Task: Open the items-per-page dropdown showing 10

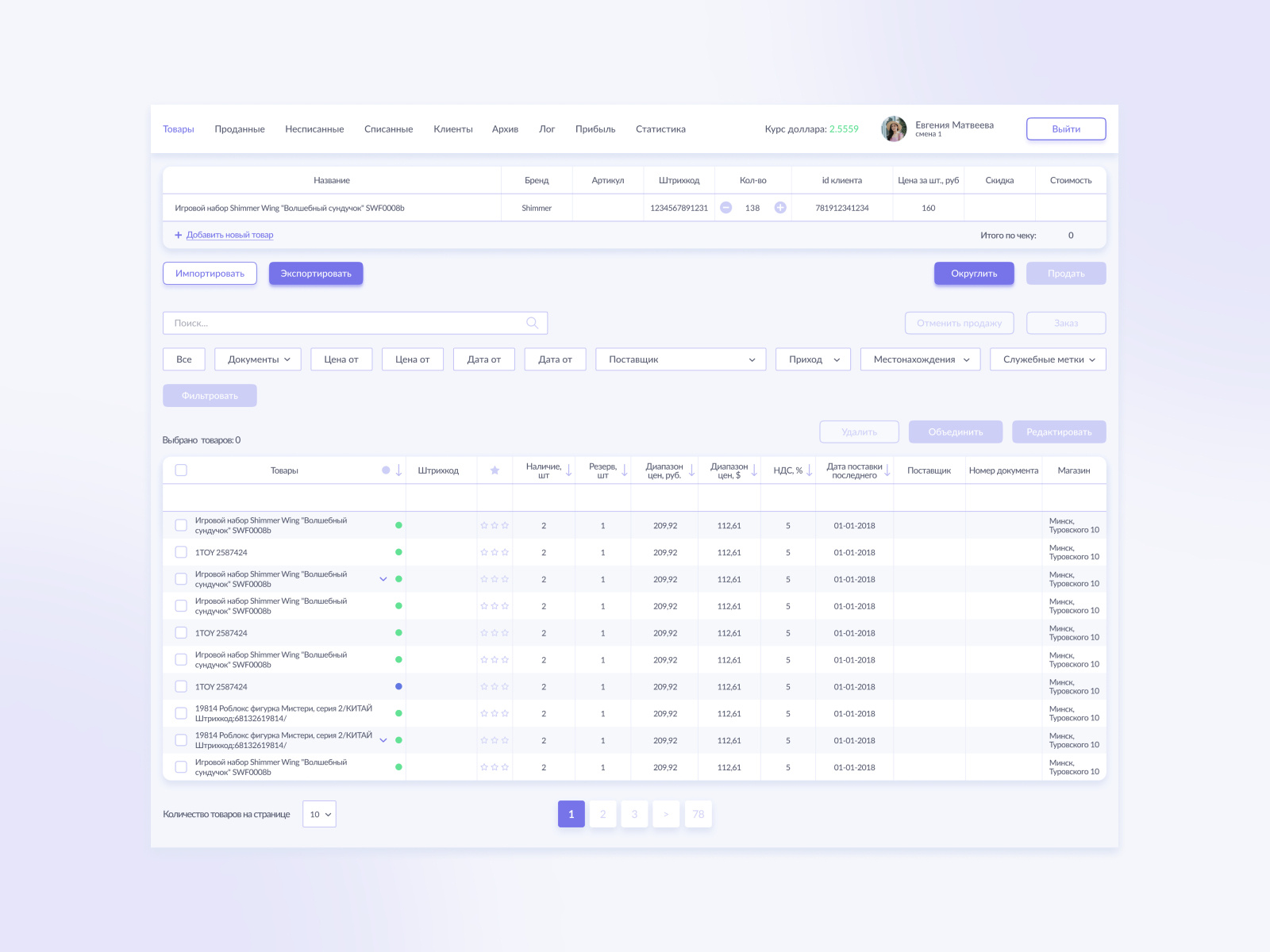Action: (x=318, y=814)
